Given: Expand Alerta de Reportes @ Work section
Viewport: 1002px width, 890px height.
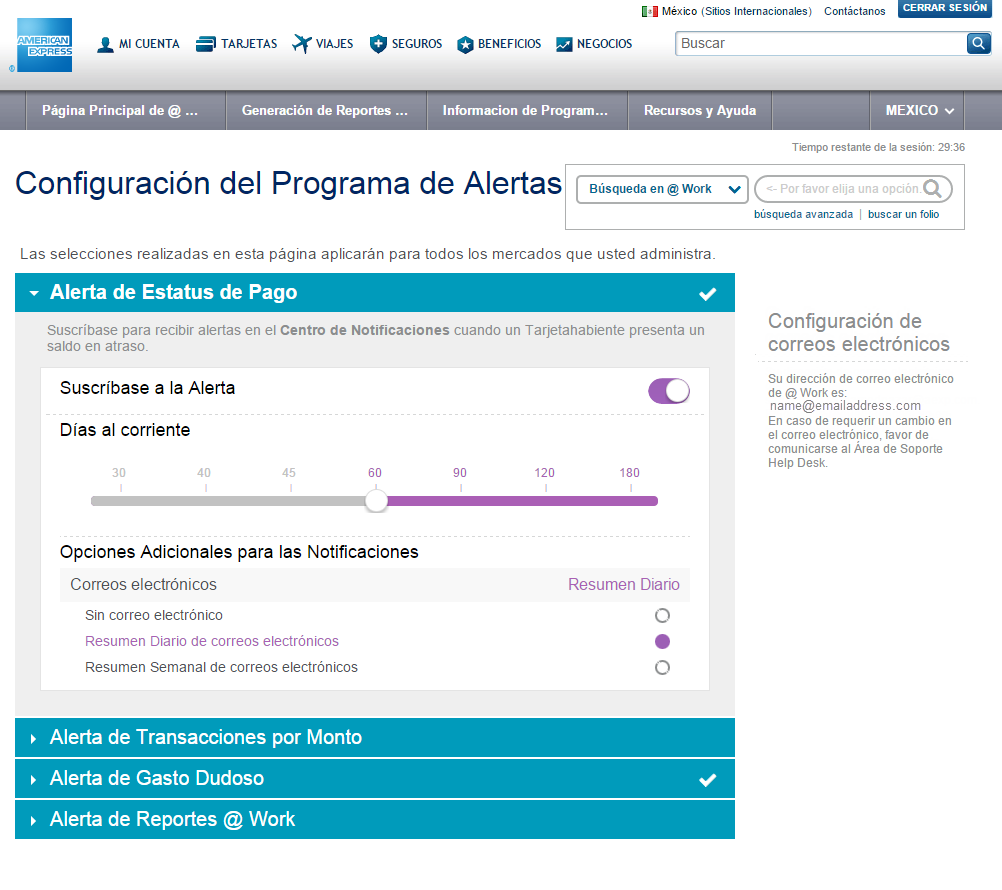Looking at the screenshot, I should [374, 819].
